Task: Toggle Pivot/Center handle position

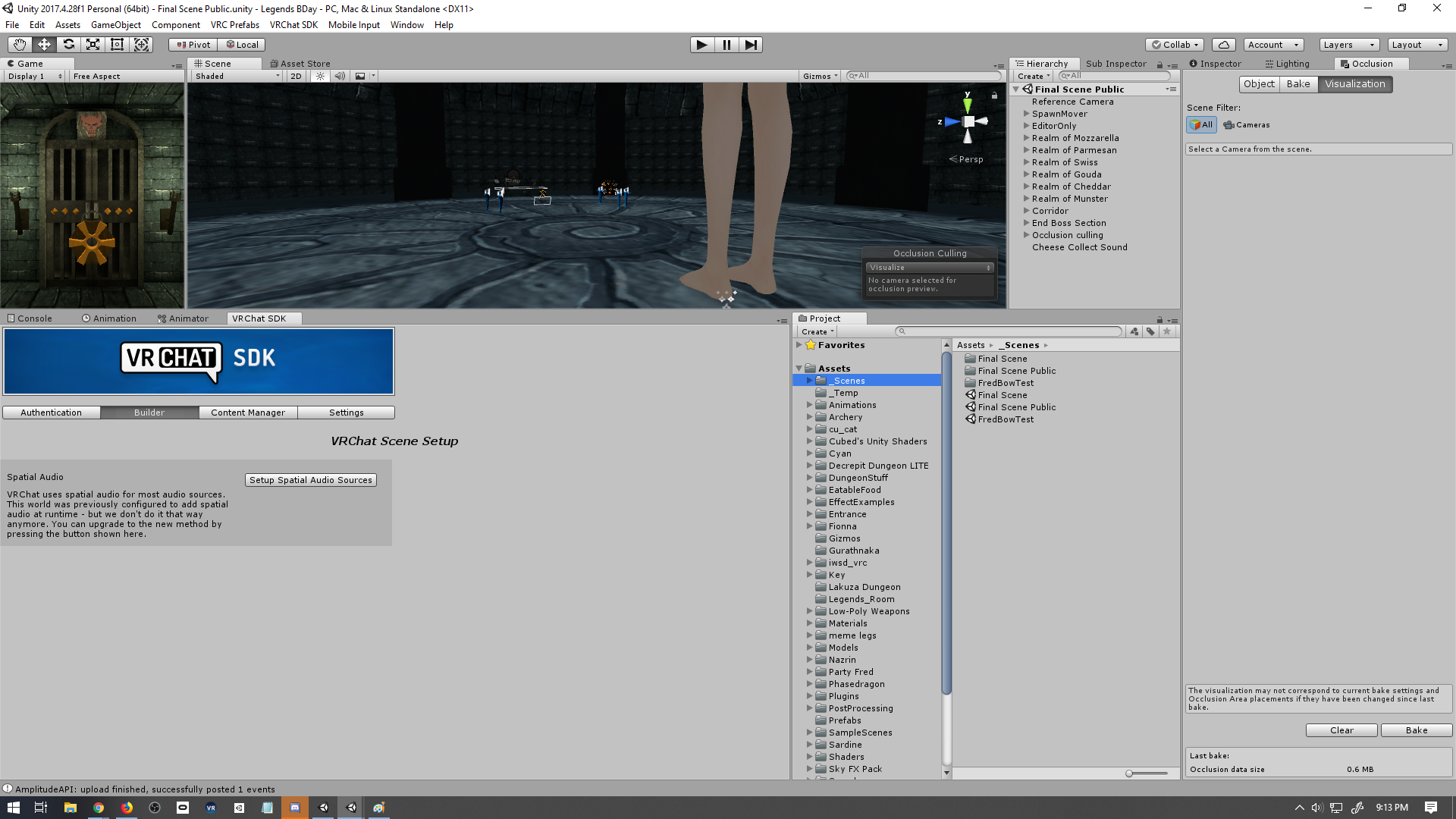Action: point(193,45)
